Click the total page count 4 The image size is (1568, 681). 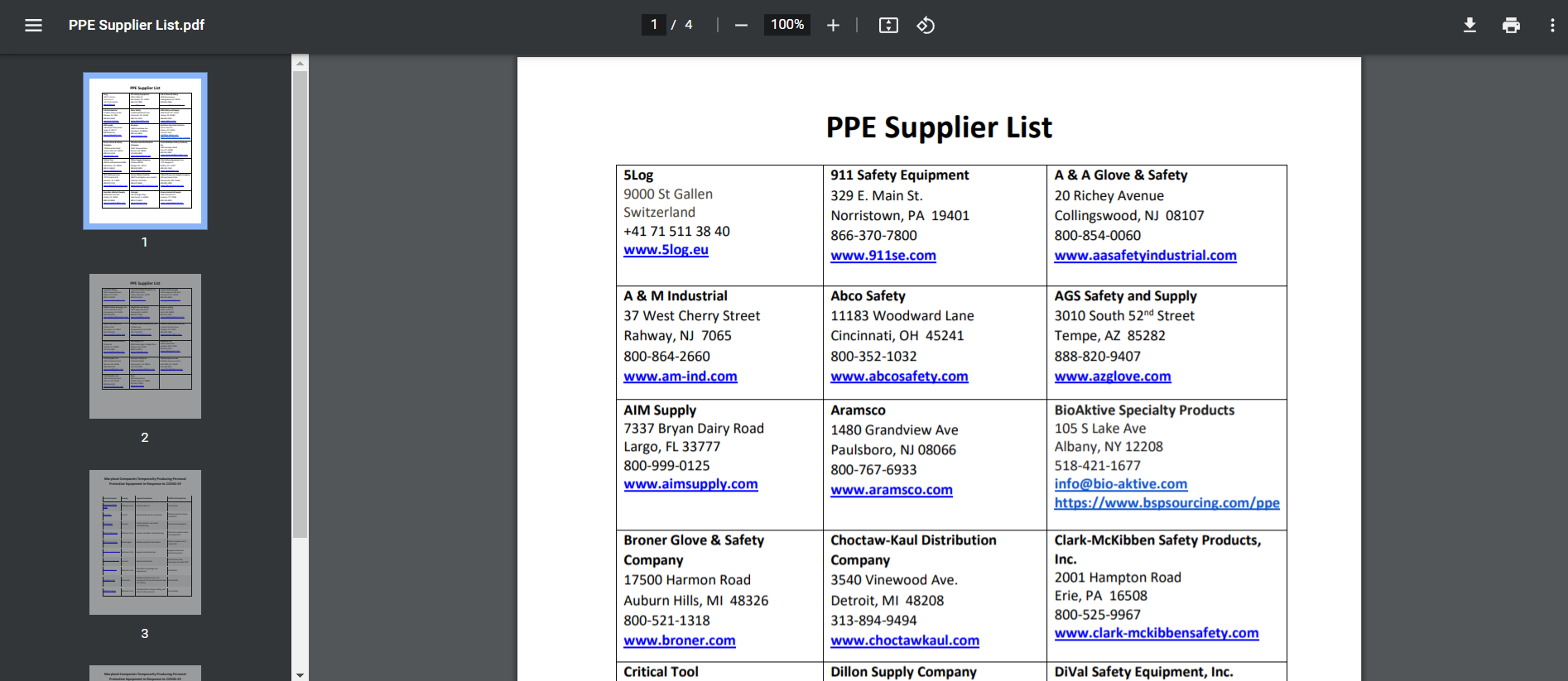[688, 25]
